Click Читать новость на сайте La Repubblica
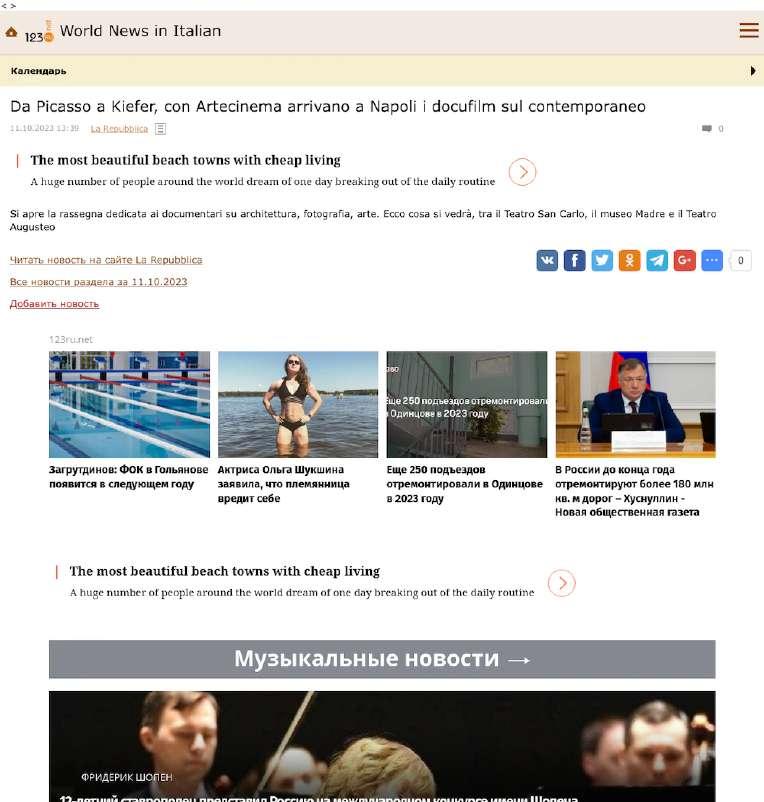Viewport: 764px width, 802px height. (106, 260)
